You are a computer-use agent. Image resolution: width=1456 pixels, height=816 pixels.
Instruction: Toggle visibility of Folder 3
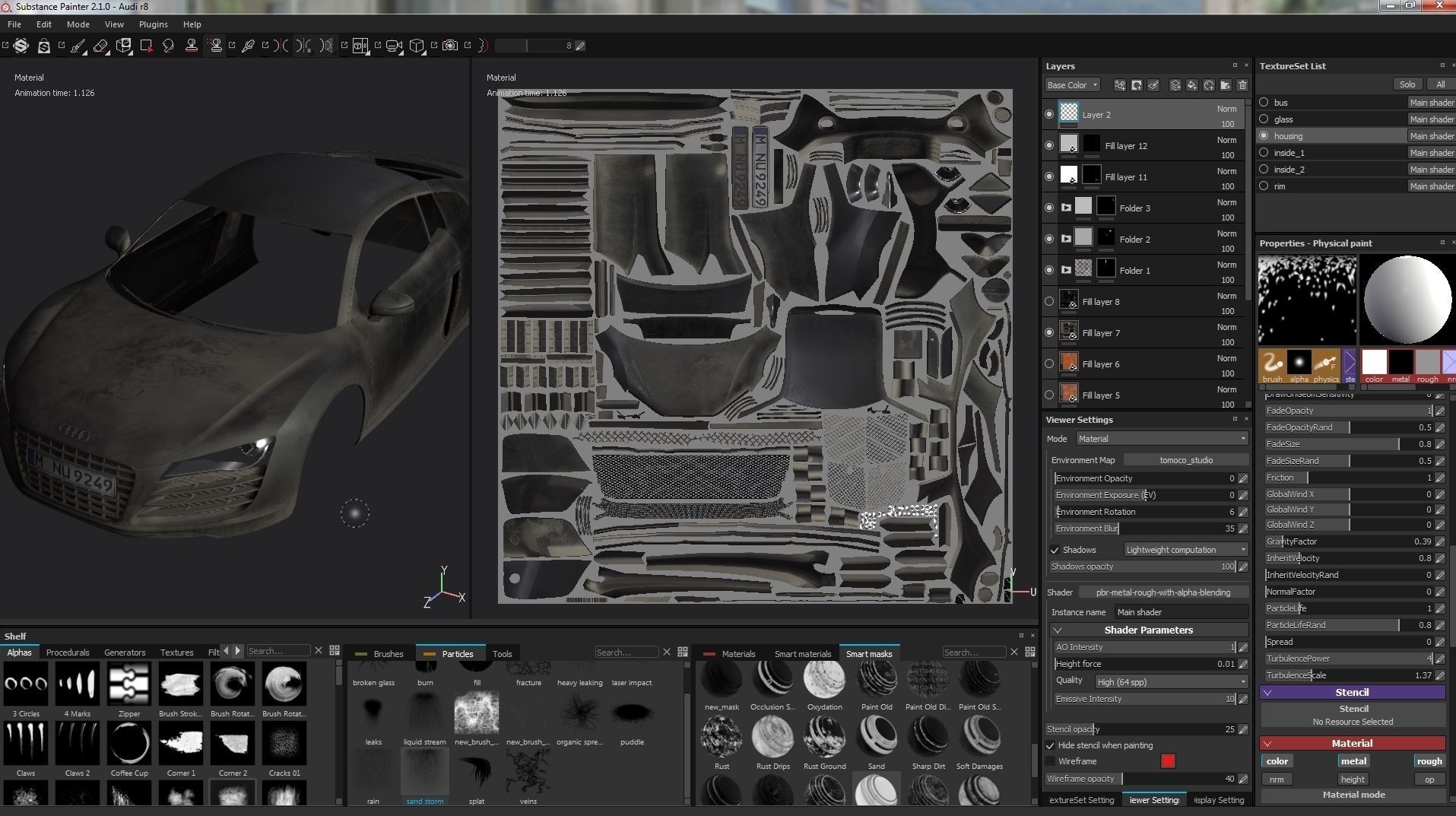point(1049,208)
